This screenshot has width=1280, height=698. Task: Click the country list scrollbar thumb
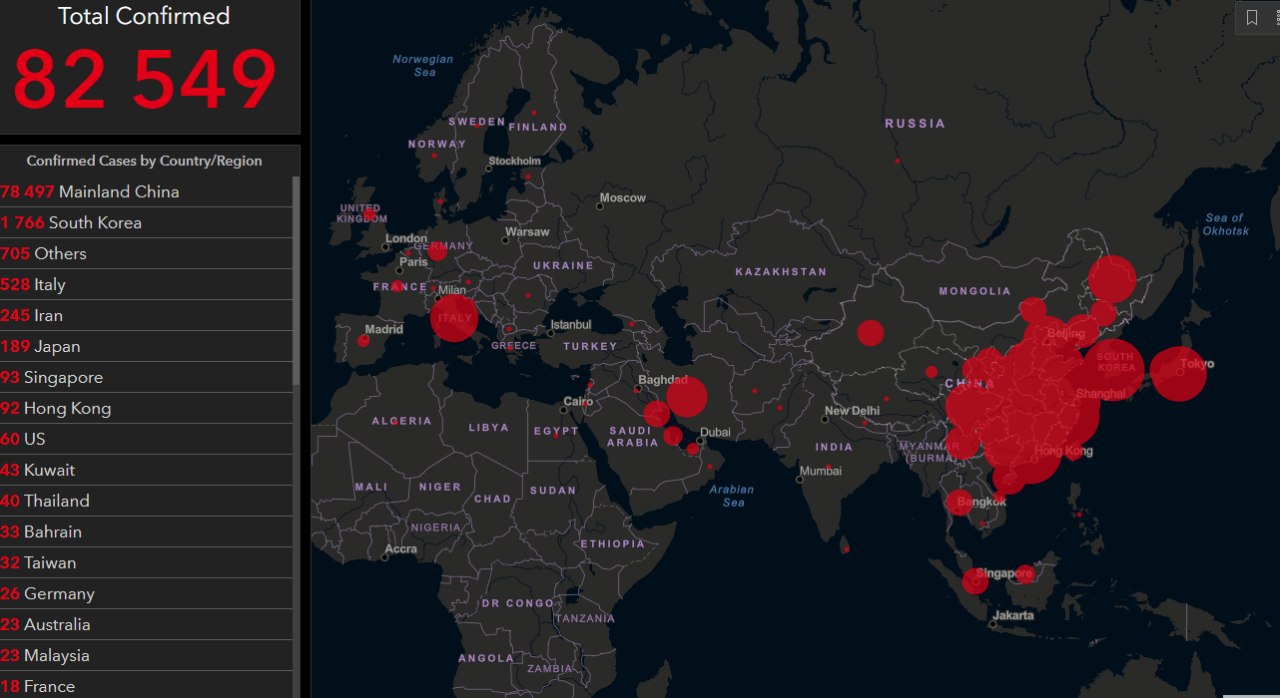pos(296,282)
